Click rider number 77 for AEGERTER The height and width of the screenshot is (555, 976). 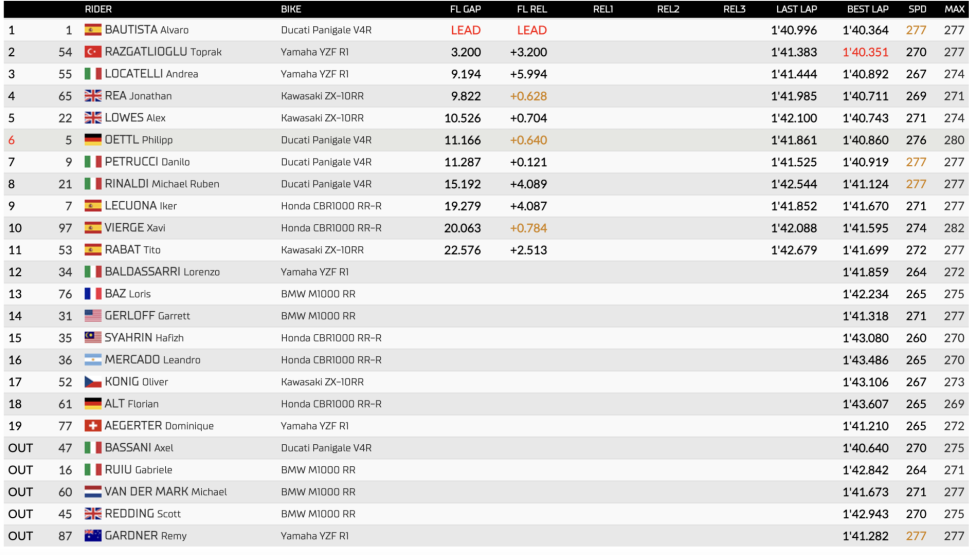coord(65,426)
